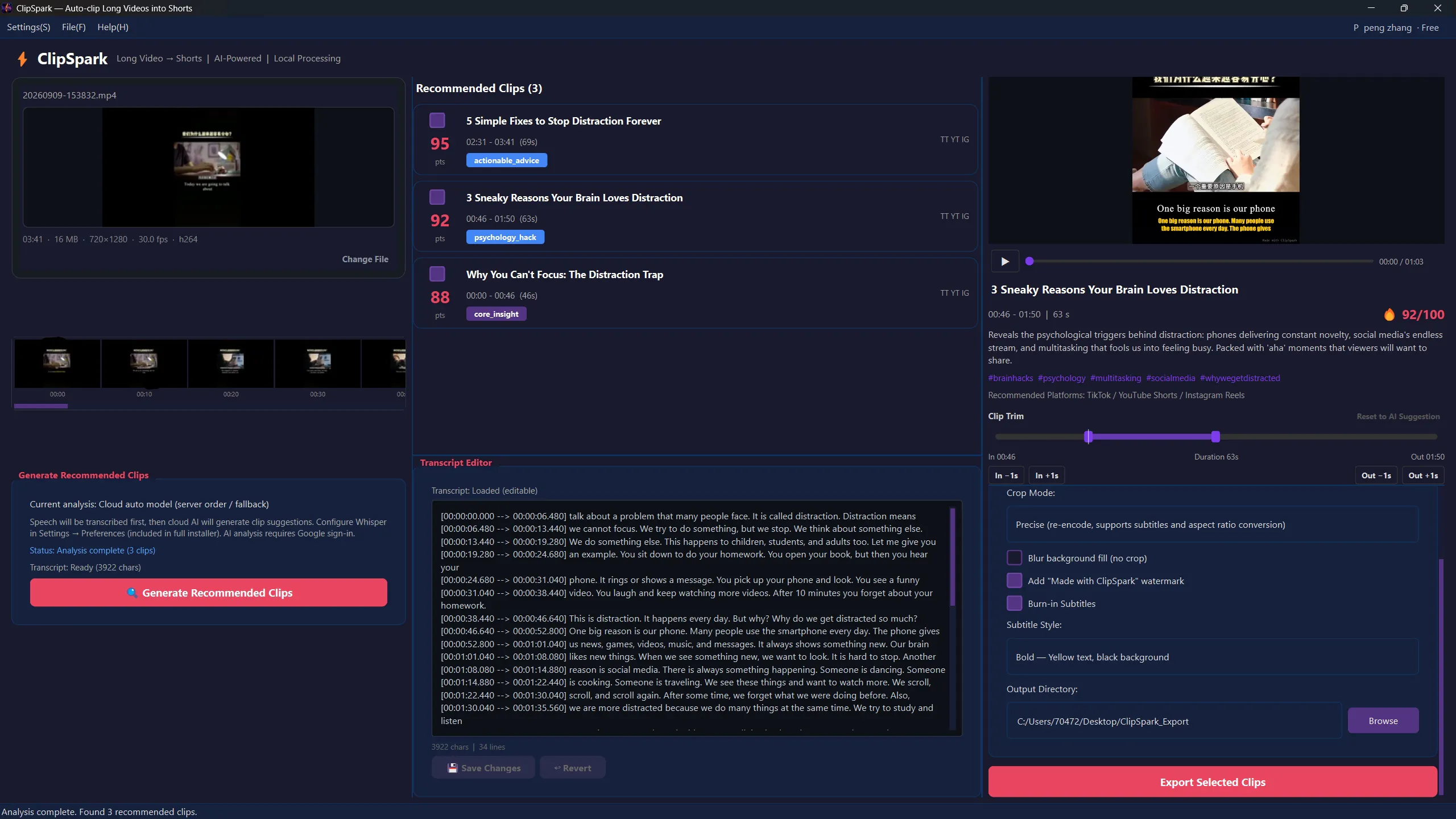Select checkbox for Why You Can't Focus clip

[437, 274]
